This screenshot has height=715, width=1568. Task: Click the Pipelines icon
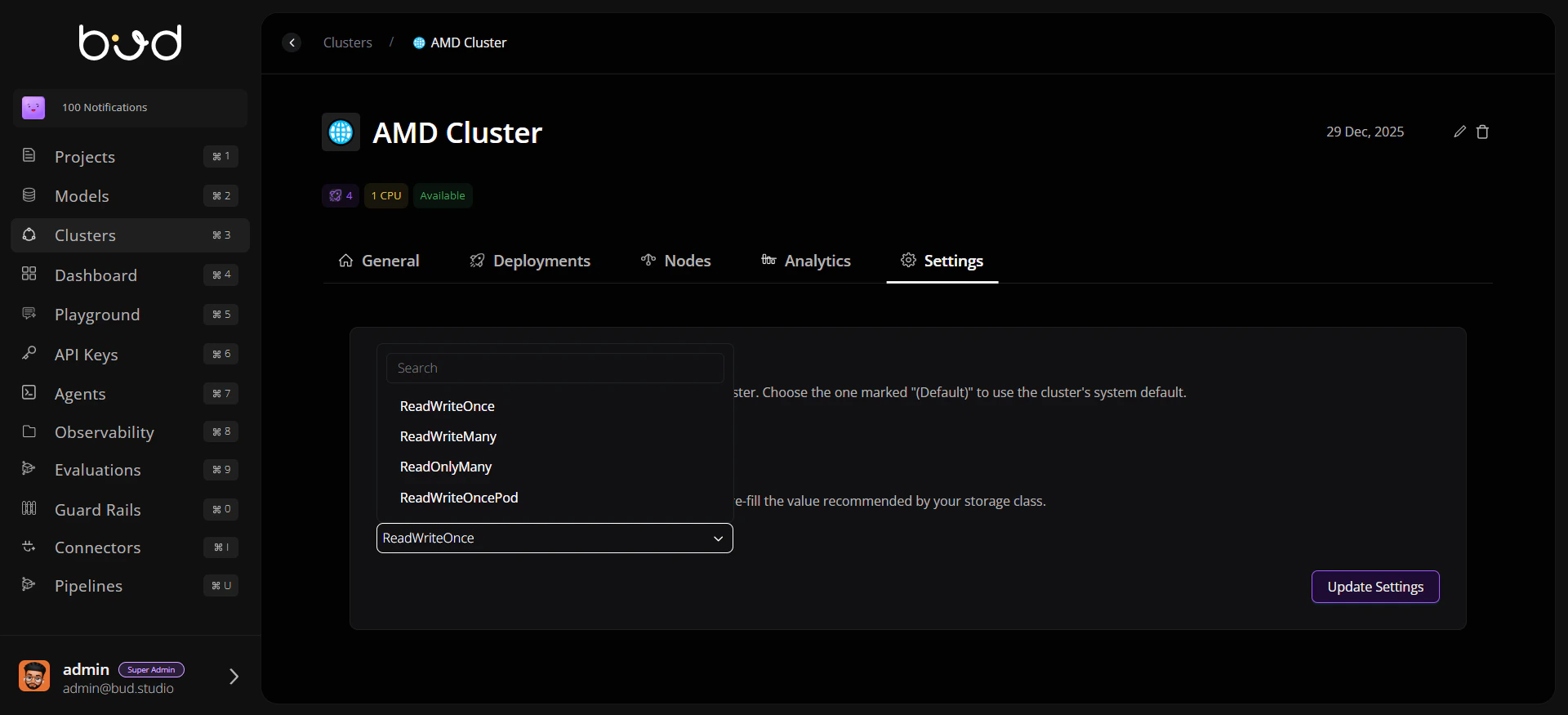click(x=29, y=584)
